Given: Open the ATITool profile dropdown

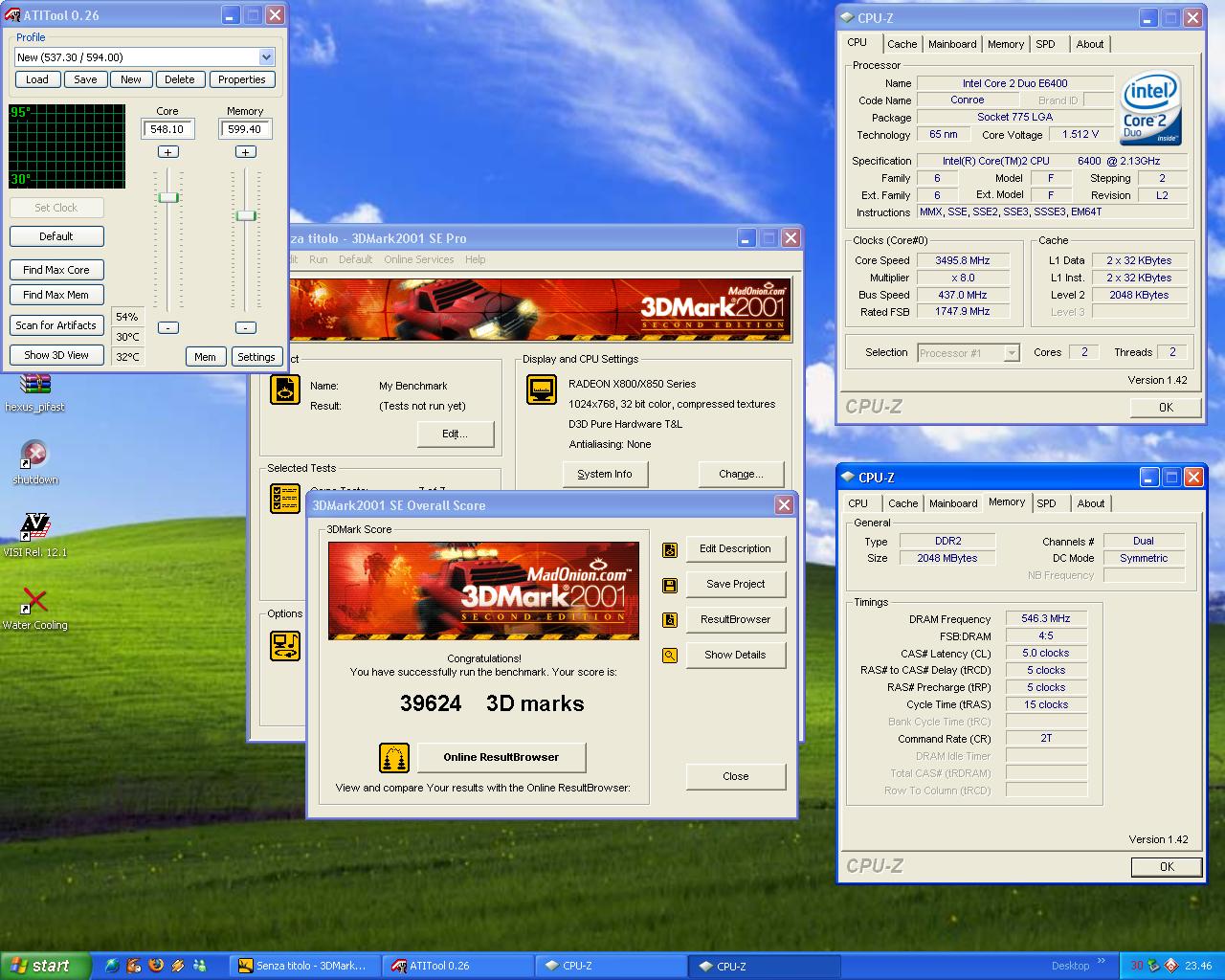Looking at the screenshot, I should point(266,57).
